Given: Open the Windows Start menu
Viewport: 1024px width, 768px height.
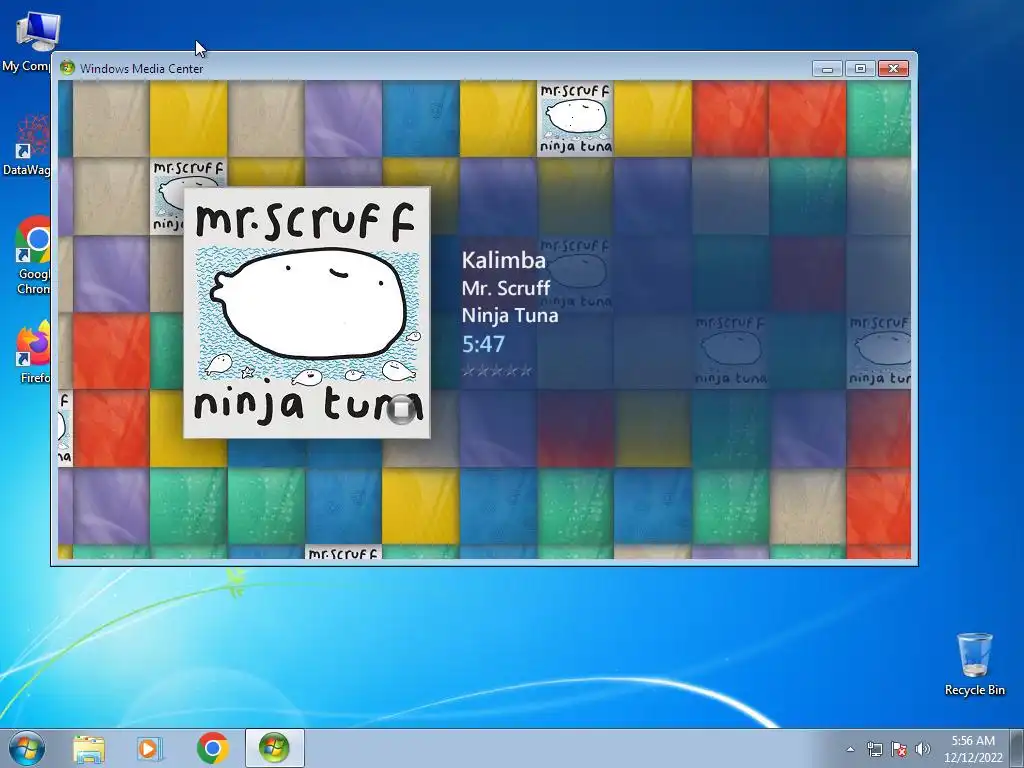Looking at the screenshot, I should [x=27, y=748].
